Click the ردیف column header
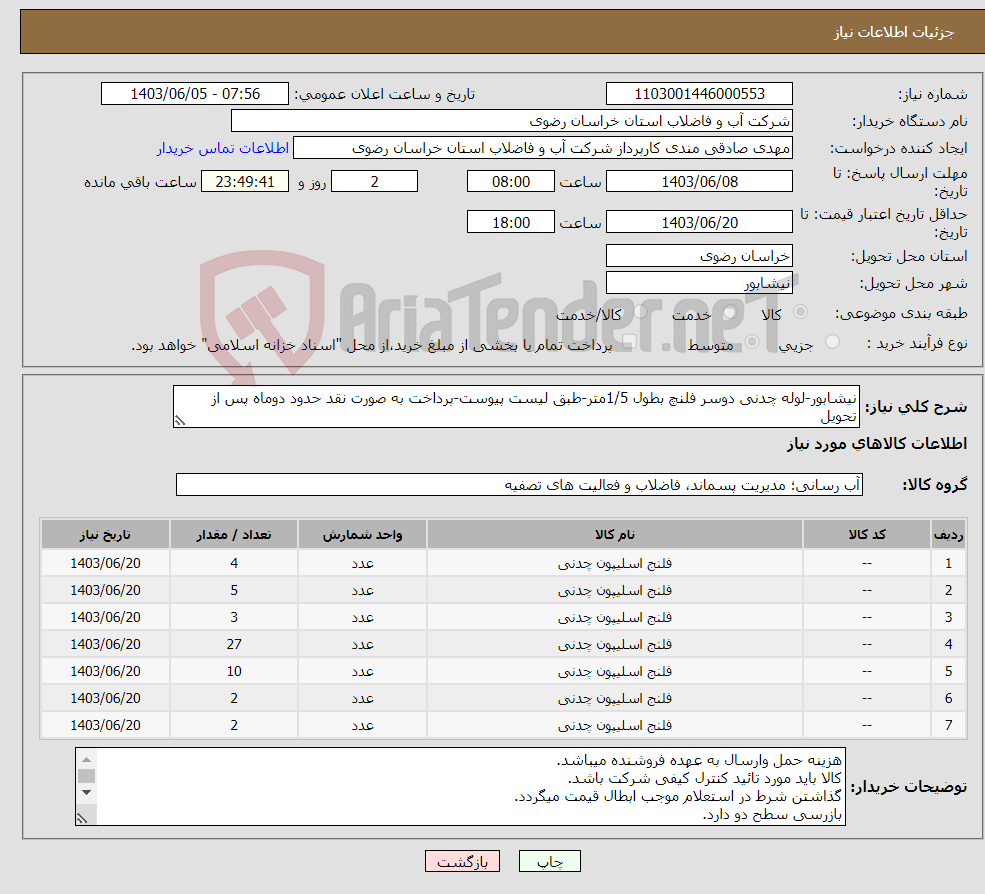The image size is (985, 894). click(x=949, y=535)
